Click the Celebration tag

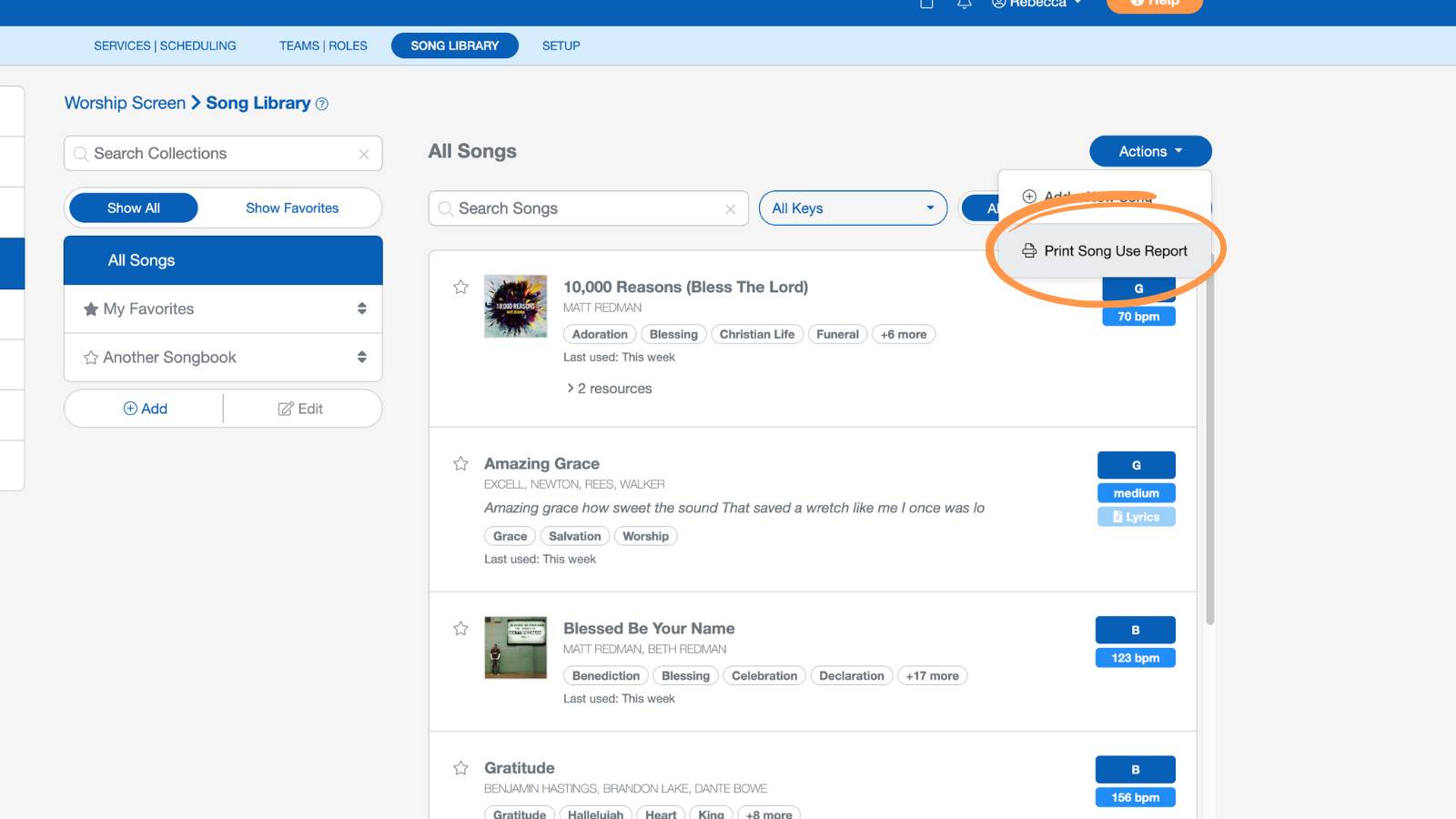[764, 676]
